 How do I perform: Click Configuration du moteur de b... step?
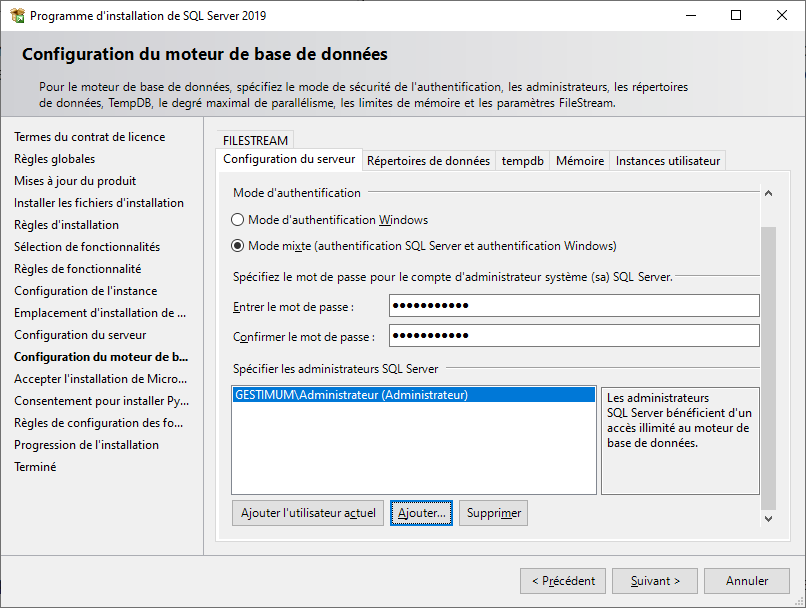pyautogui.click(x=101, y=357)
